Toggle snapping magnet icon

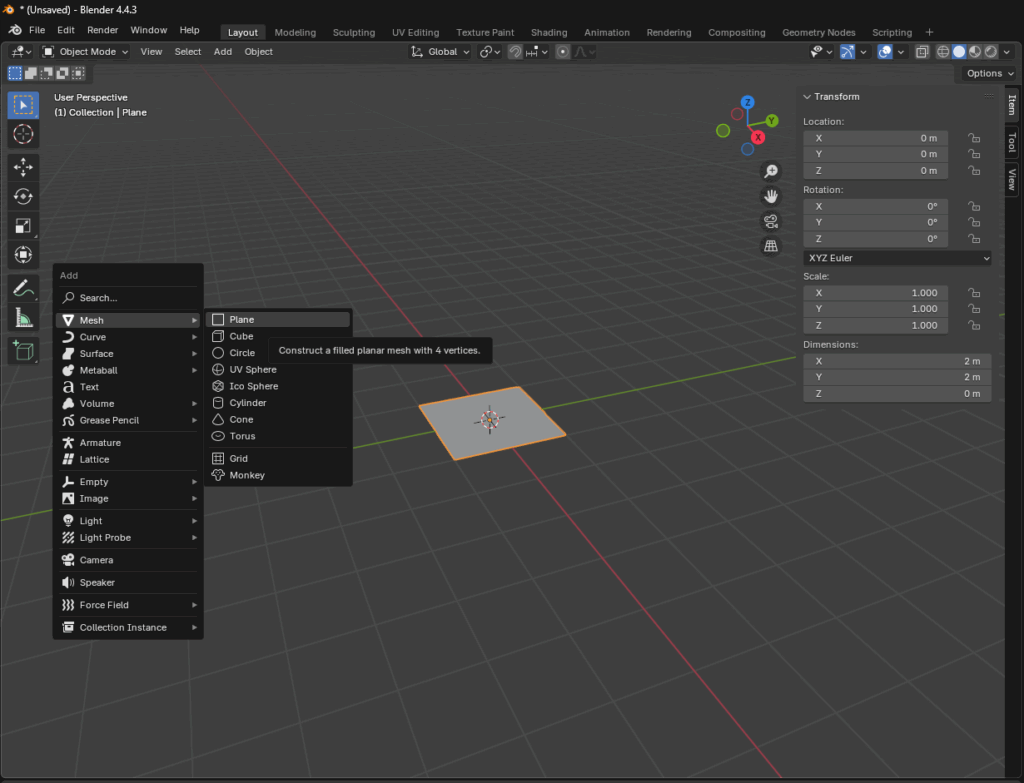(x=515, y=52)
